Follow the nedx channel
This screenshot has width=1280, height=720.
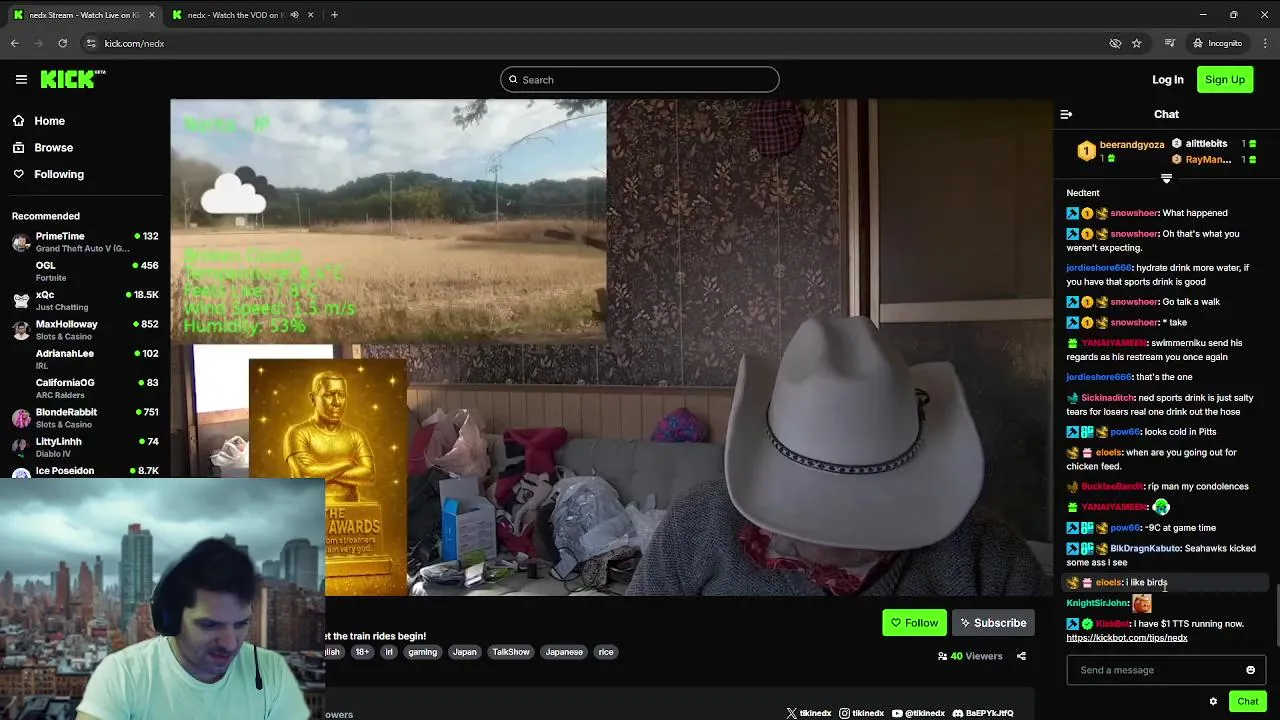(x=914, y=623)
